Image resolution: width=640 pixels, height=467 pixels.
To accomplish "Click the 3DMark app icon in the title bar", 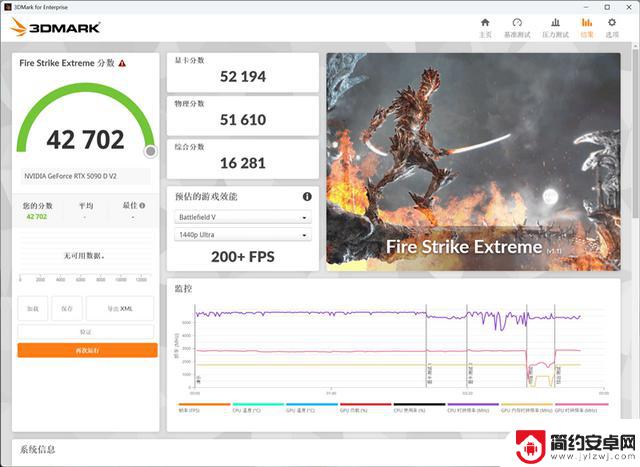I will [x=7, y=7].
